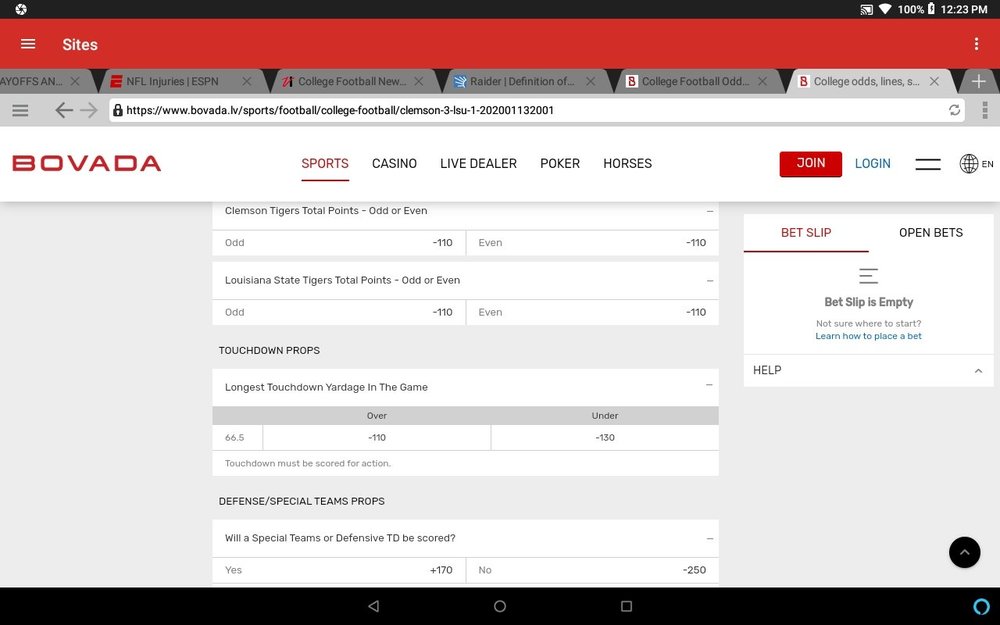Image resolution: width=1000 pixels, height=625 pixels.
Task: Open Learn how to place a bet
Action: [868, 336]
